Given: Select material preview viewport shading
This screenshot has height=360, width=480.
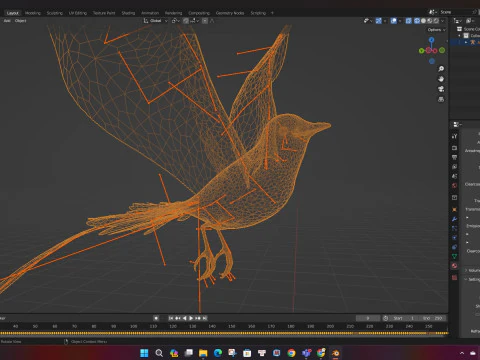Looking at the screenshot, I should tap(430, 21).
